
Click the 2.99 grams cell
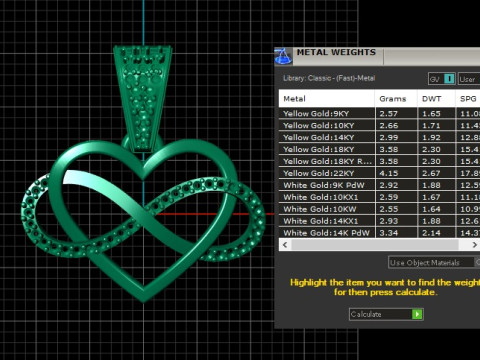(x=389, y=137)
